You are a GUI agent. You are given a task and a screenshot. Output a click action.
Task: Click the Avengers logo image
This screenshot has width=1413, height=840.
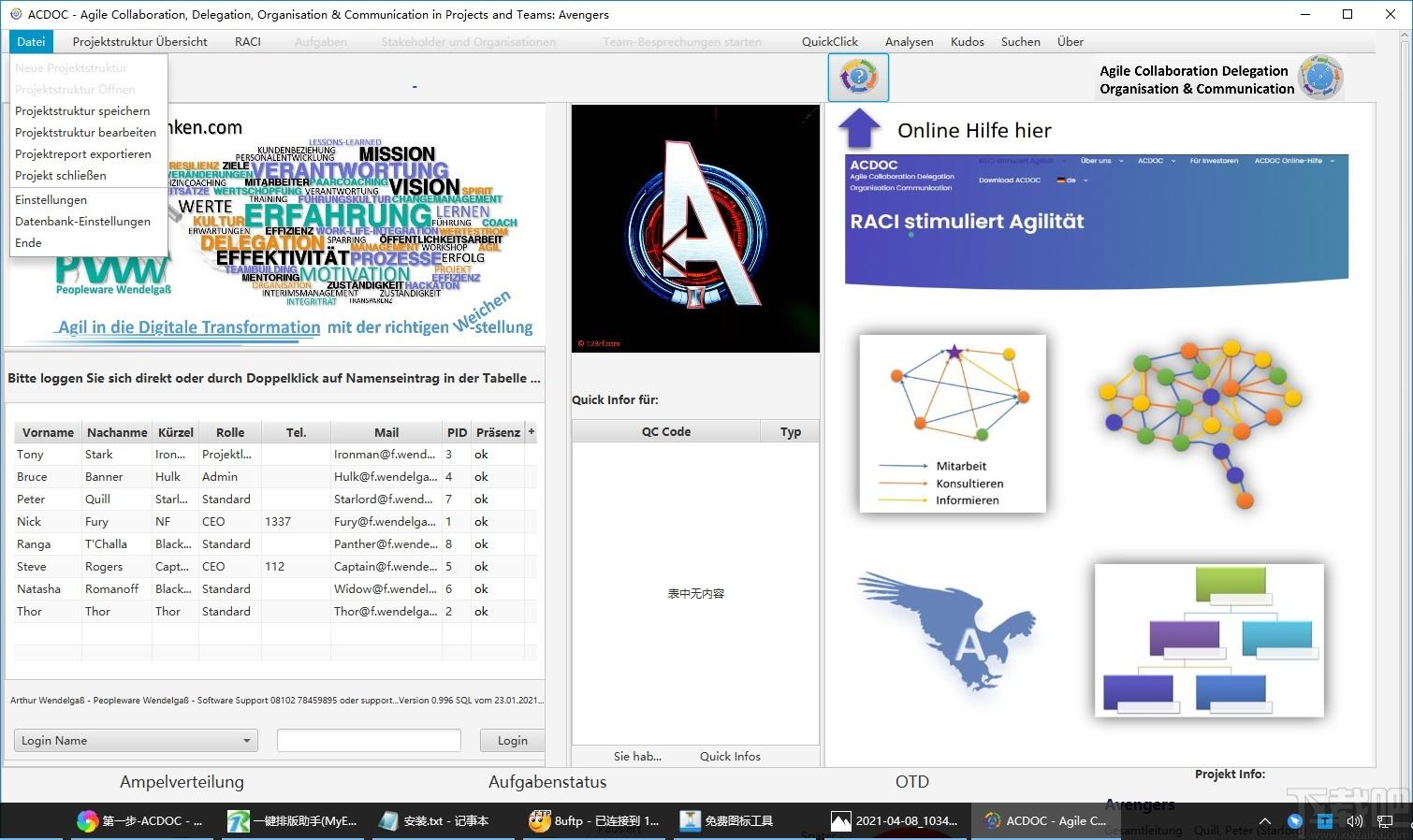pyautogui.click(x=695, y=228)
